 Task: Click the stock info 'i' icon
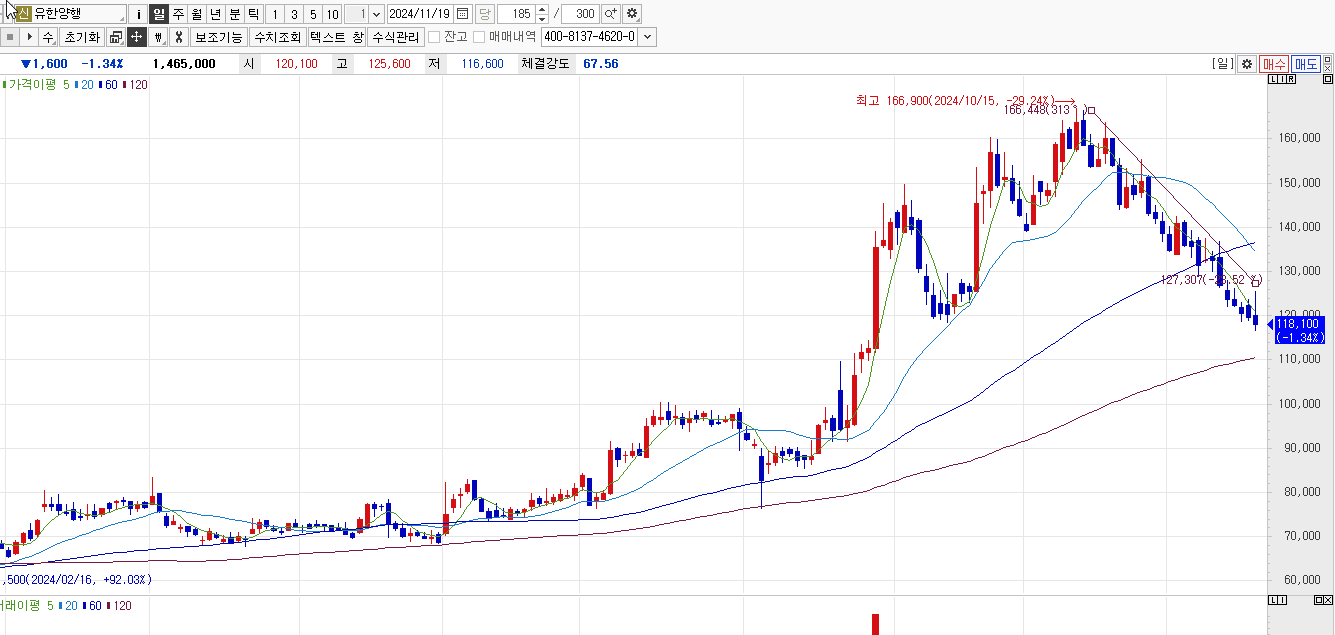[x=139, y=14]
